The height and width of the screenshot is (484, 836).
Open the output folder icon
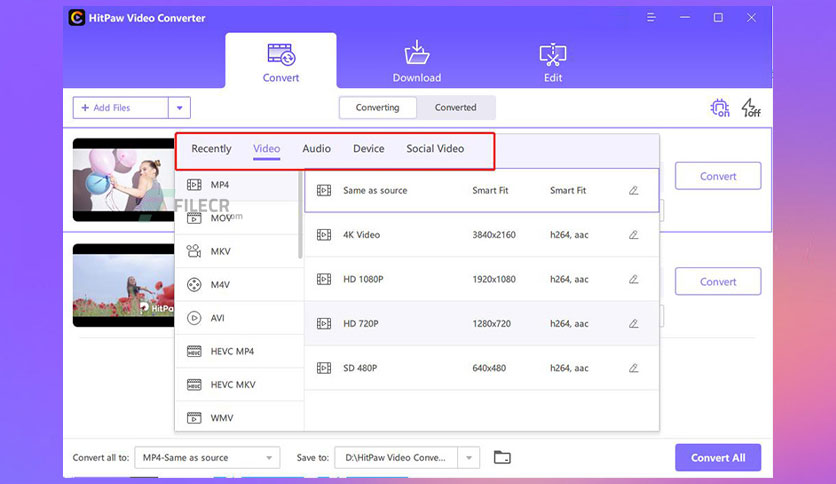(502, 457)
